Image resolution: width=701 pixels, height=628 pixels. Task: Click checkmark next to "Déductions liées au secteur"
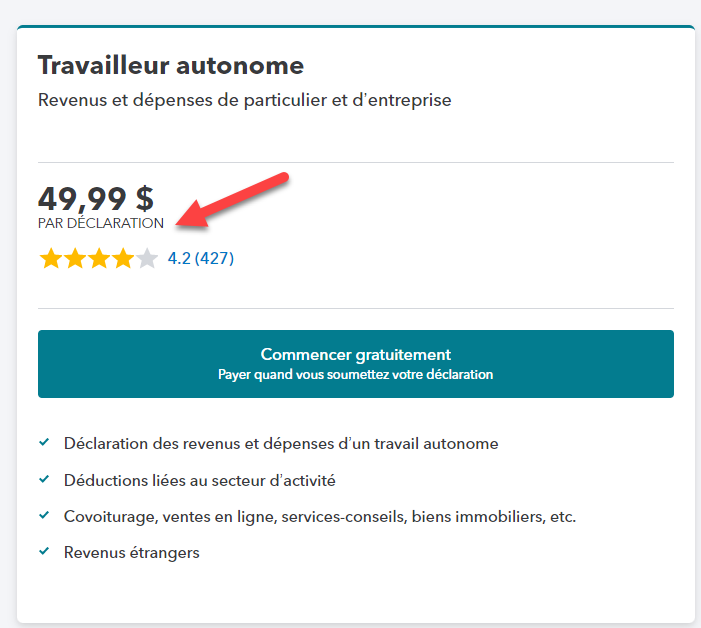point(44,479)
